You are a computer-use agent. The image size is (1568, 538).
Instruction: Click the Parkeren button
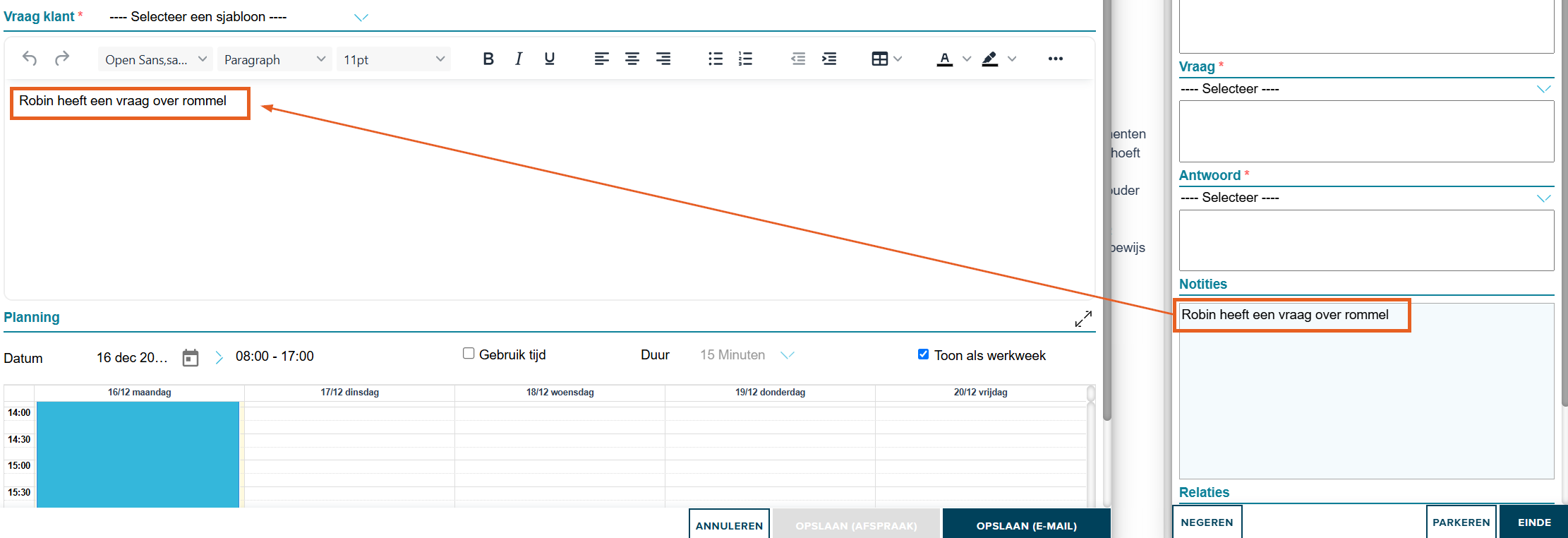1461,522
